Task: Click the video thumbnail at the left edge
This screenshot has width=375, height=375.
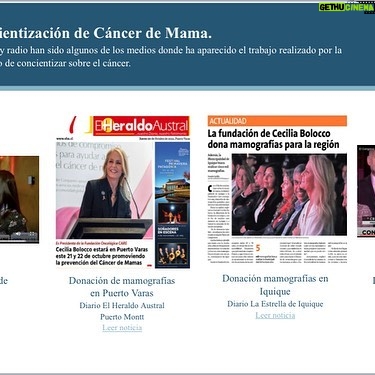Action: 19,199
